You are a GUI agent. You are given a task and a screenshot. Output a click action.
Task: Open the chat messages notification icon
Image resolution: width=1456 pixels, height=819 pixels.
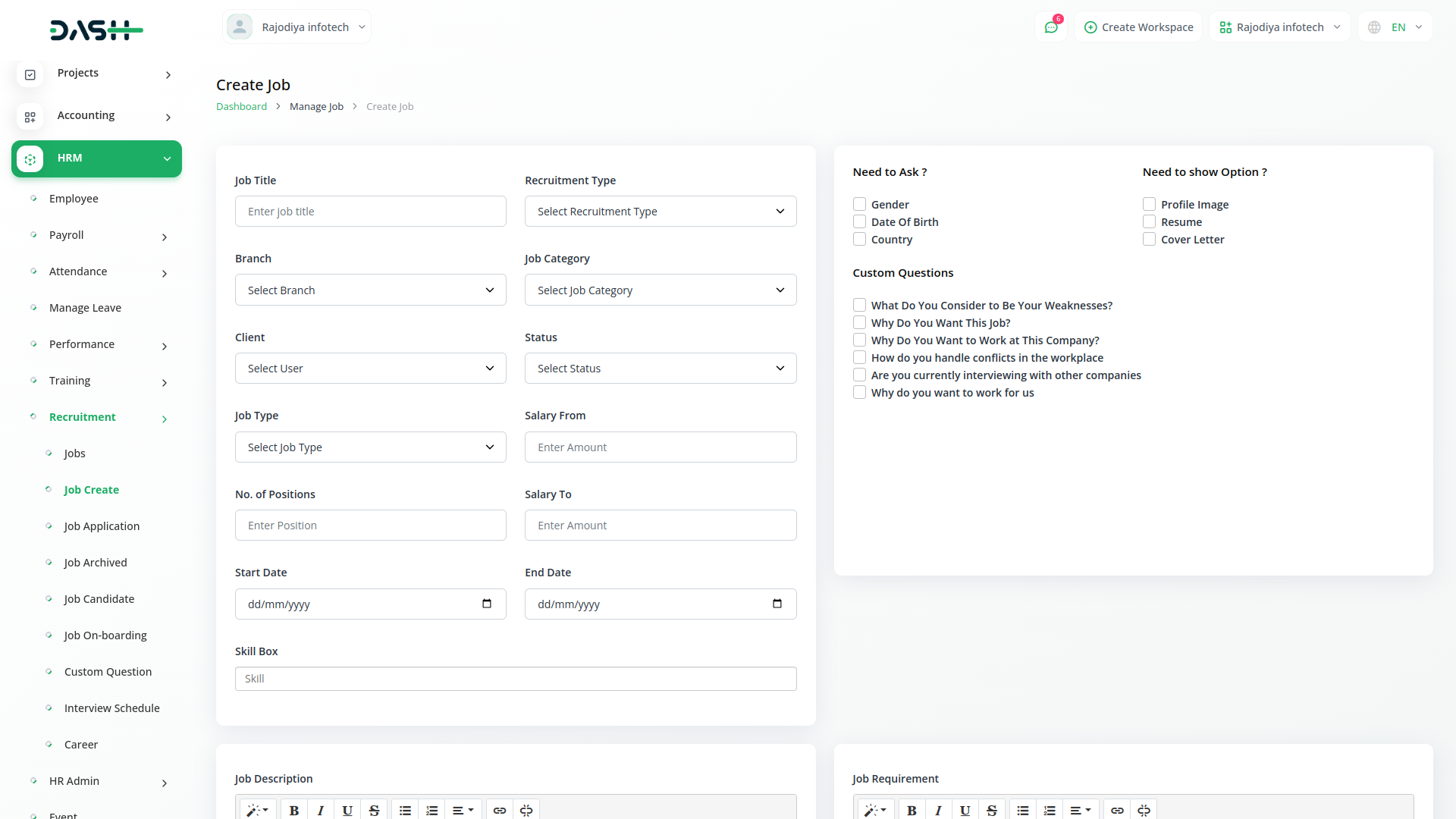click(1051, 27)
